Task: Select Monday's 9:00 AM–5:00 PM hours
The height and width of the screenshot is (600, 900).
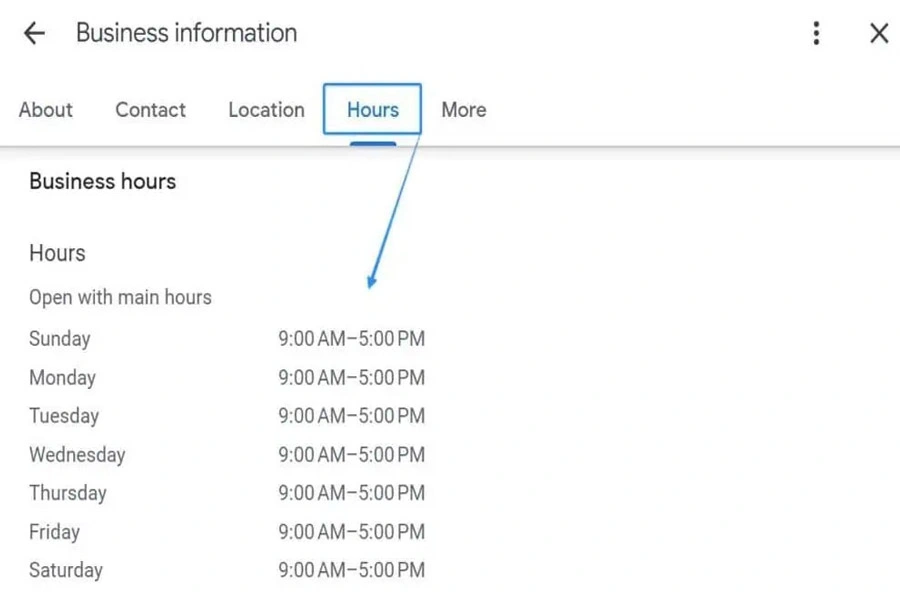Action: (x=351, y=378)
